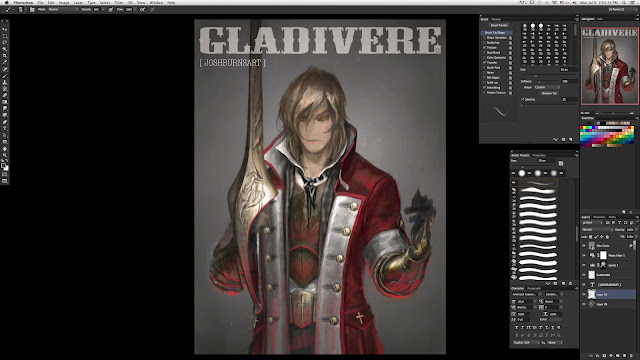Switch to the Channels tab

[x=599, y=217]
